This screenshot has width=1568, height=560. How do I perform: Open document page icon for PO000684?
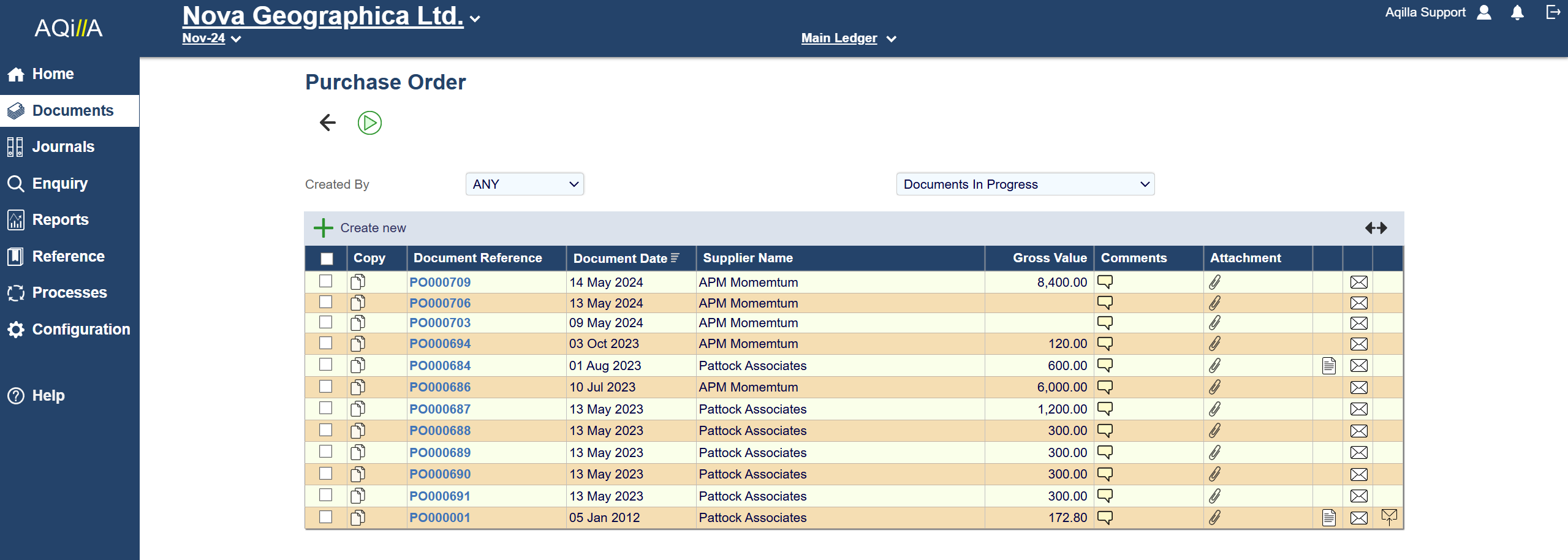pos(1328,366)
